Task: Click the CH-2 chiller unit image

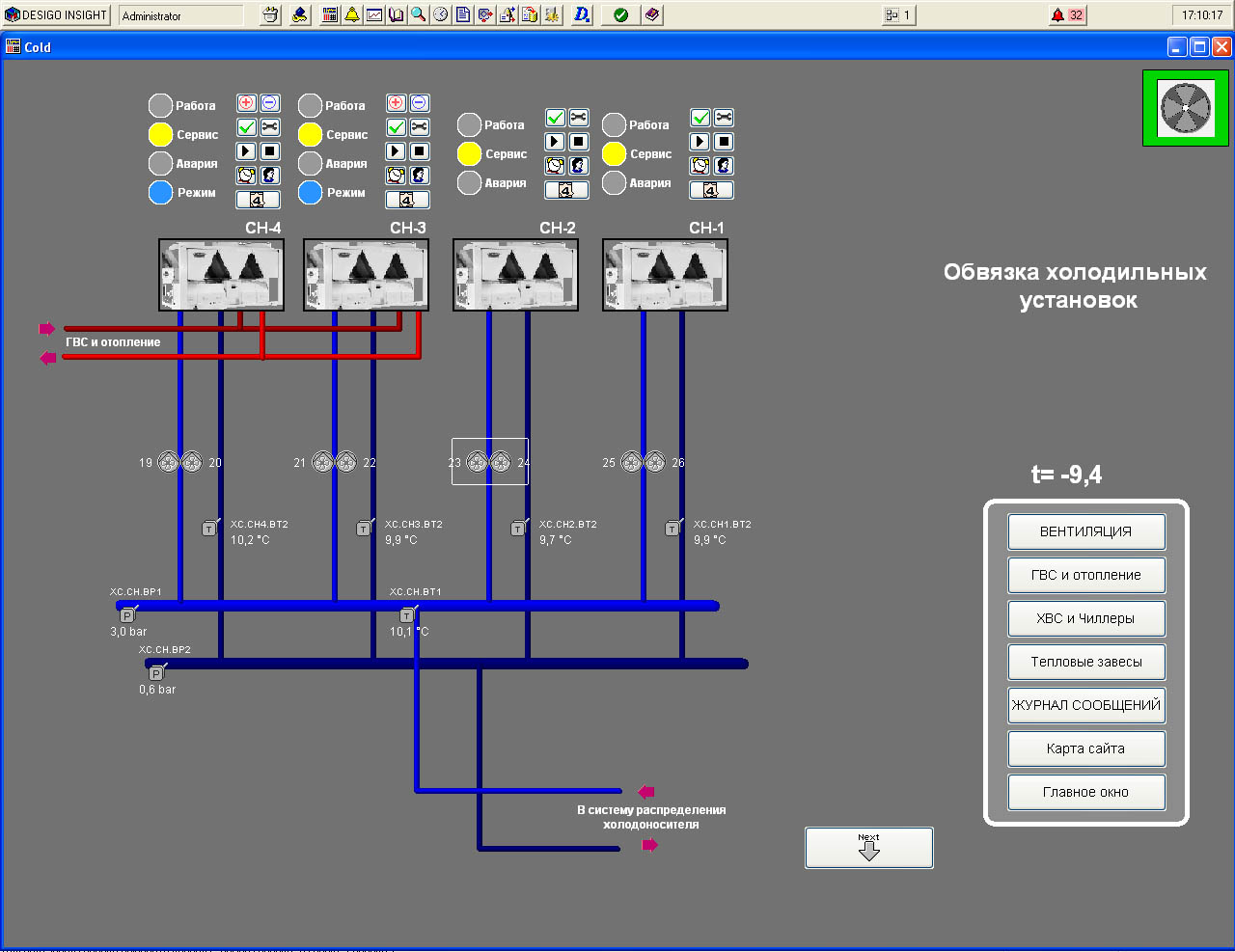Action: [515, 275]
